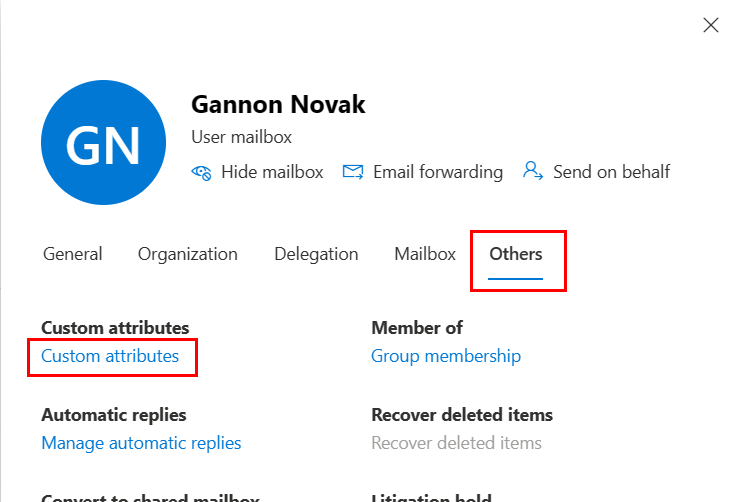Click the Gannon Novak name heading
Image resolution: width=731 pixels, height=502 pixels.
click(276, 105)
